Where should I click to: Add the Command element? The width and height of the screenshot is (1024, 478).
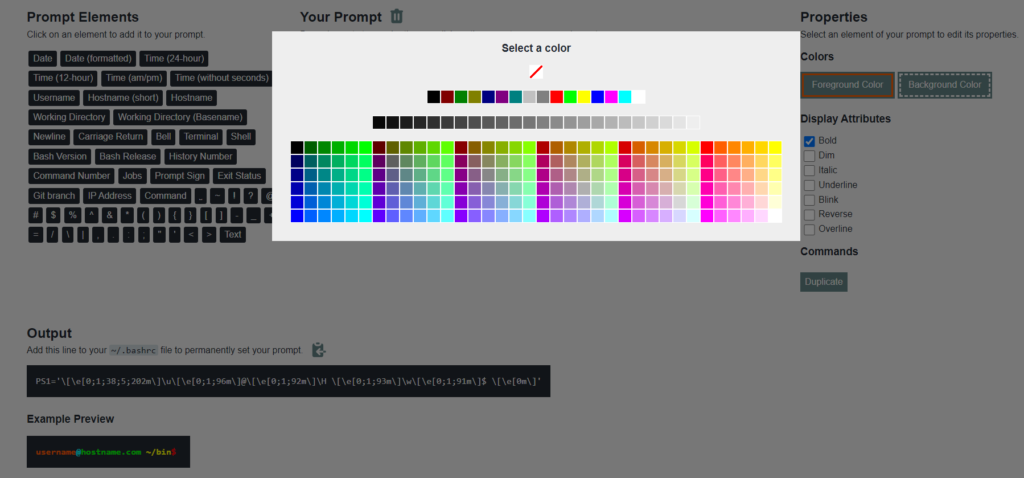click(166, 196)
